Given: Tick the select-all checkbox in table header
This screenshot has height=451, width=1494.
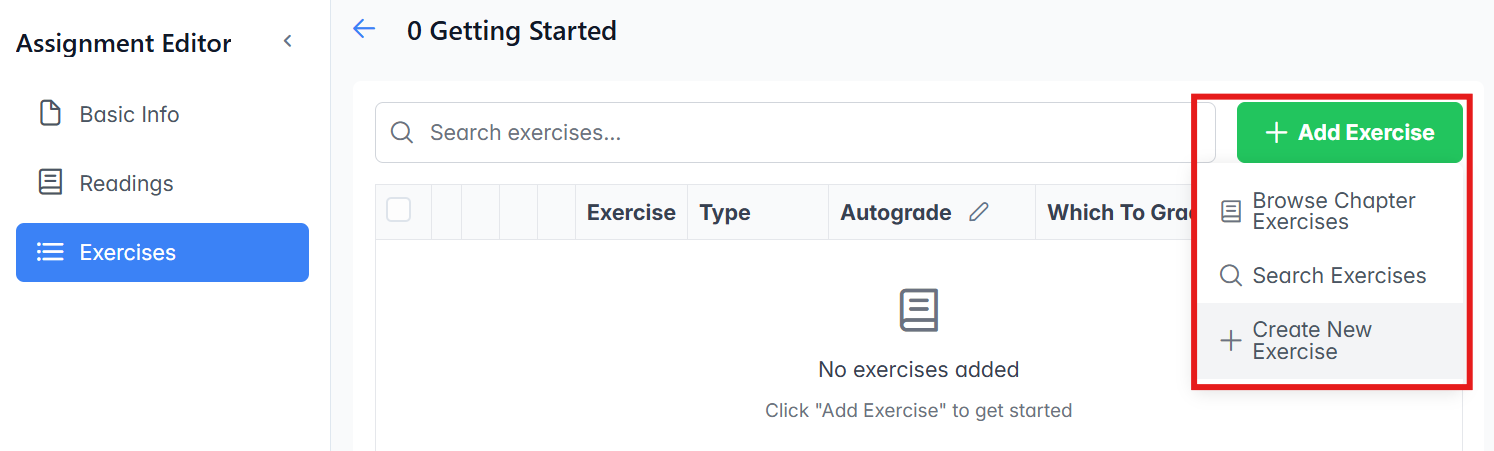Looking at the screenshot, I should point(398,210).
